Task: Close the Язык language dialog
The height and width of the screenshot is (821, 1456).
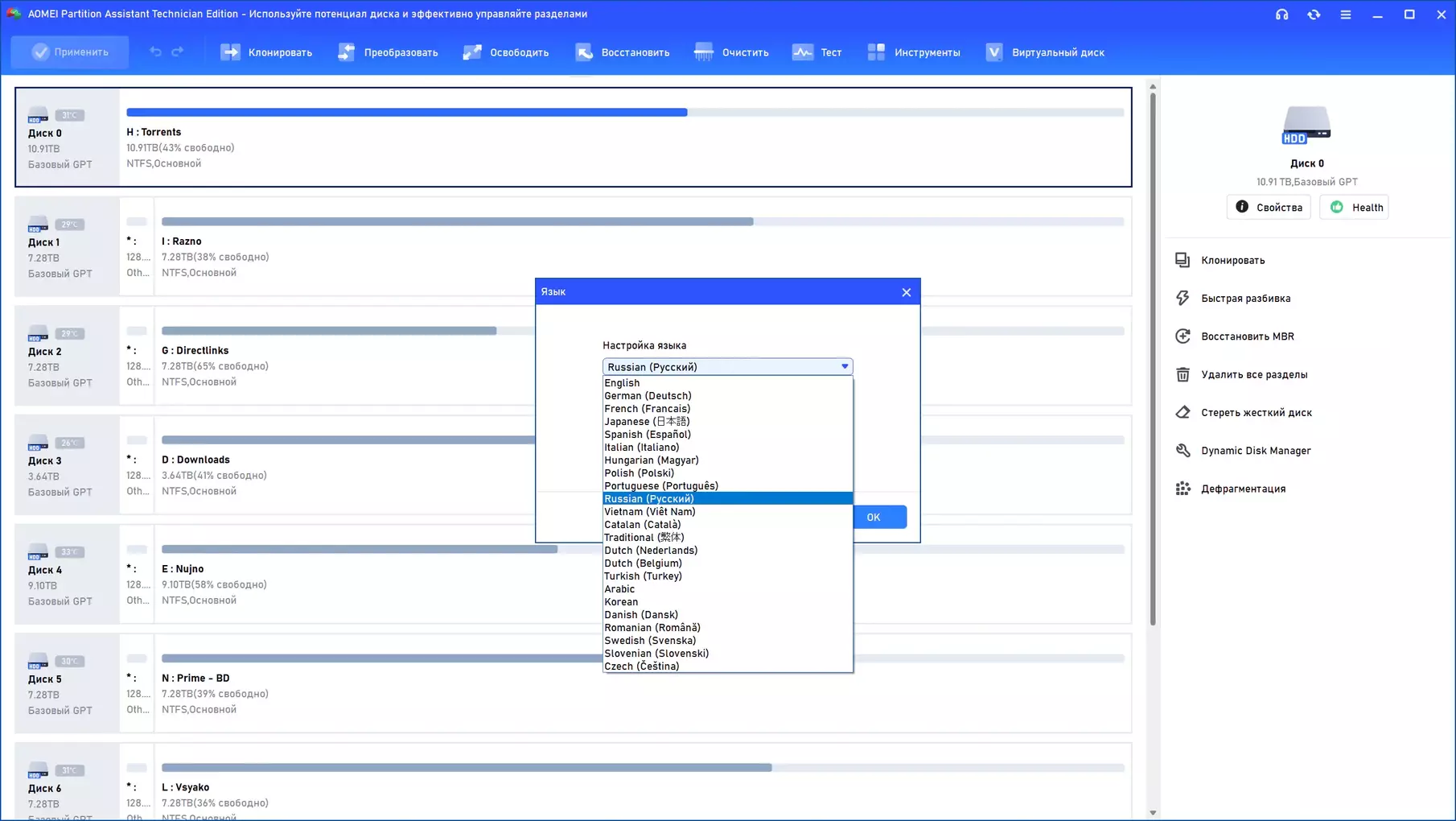Action: pos(907,292)
